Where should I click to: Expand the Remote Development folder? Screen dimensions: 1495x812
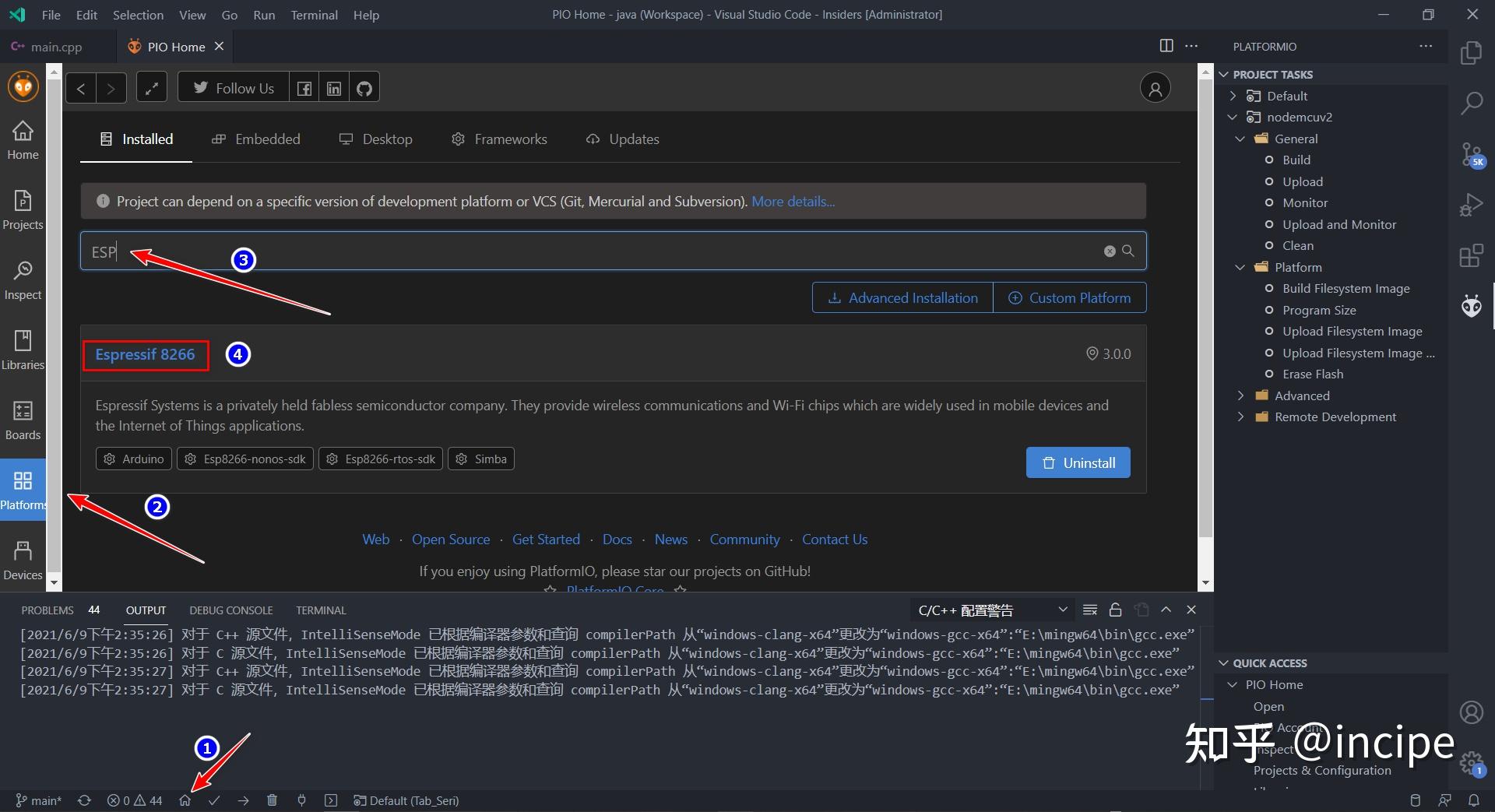[x=1240, y=417]
